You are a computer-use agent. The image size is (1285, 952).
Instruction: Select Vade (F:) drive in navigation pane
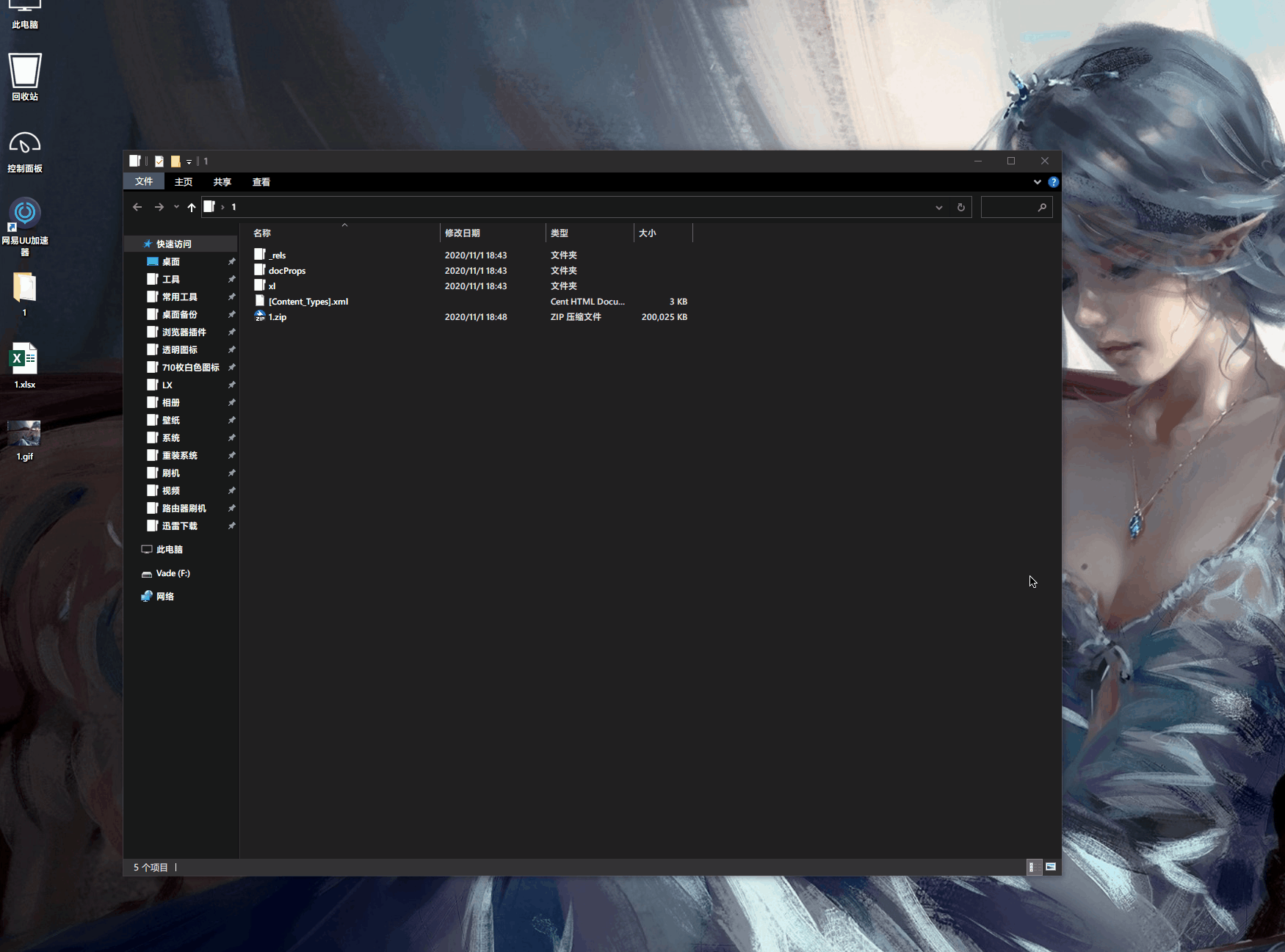[173, 573]
